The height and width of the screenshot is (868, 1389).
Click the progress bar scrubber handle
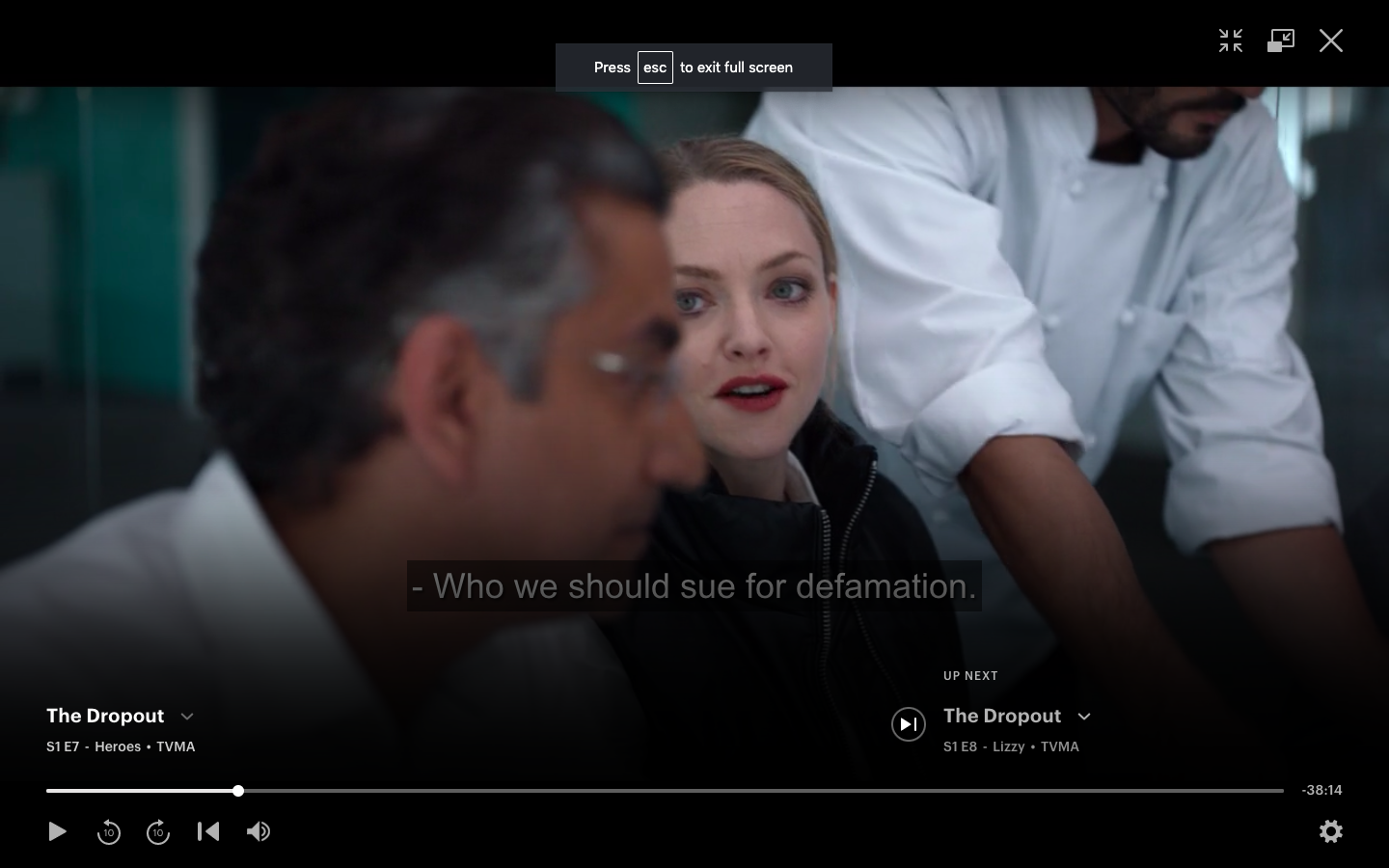(238, 791)
